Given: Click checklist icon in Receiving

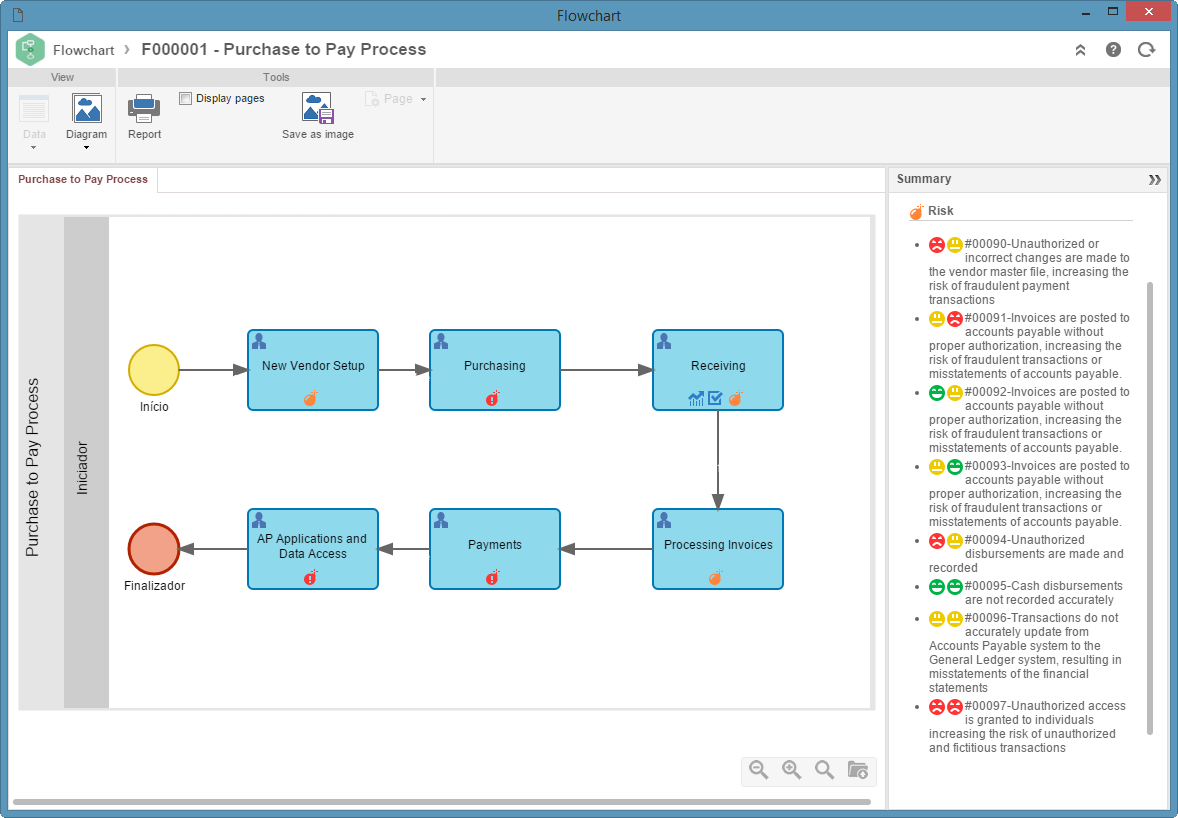Looking at the screenshot, I should tap(715, 399).
